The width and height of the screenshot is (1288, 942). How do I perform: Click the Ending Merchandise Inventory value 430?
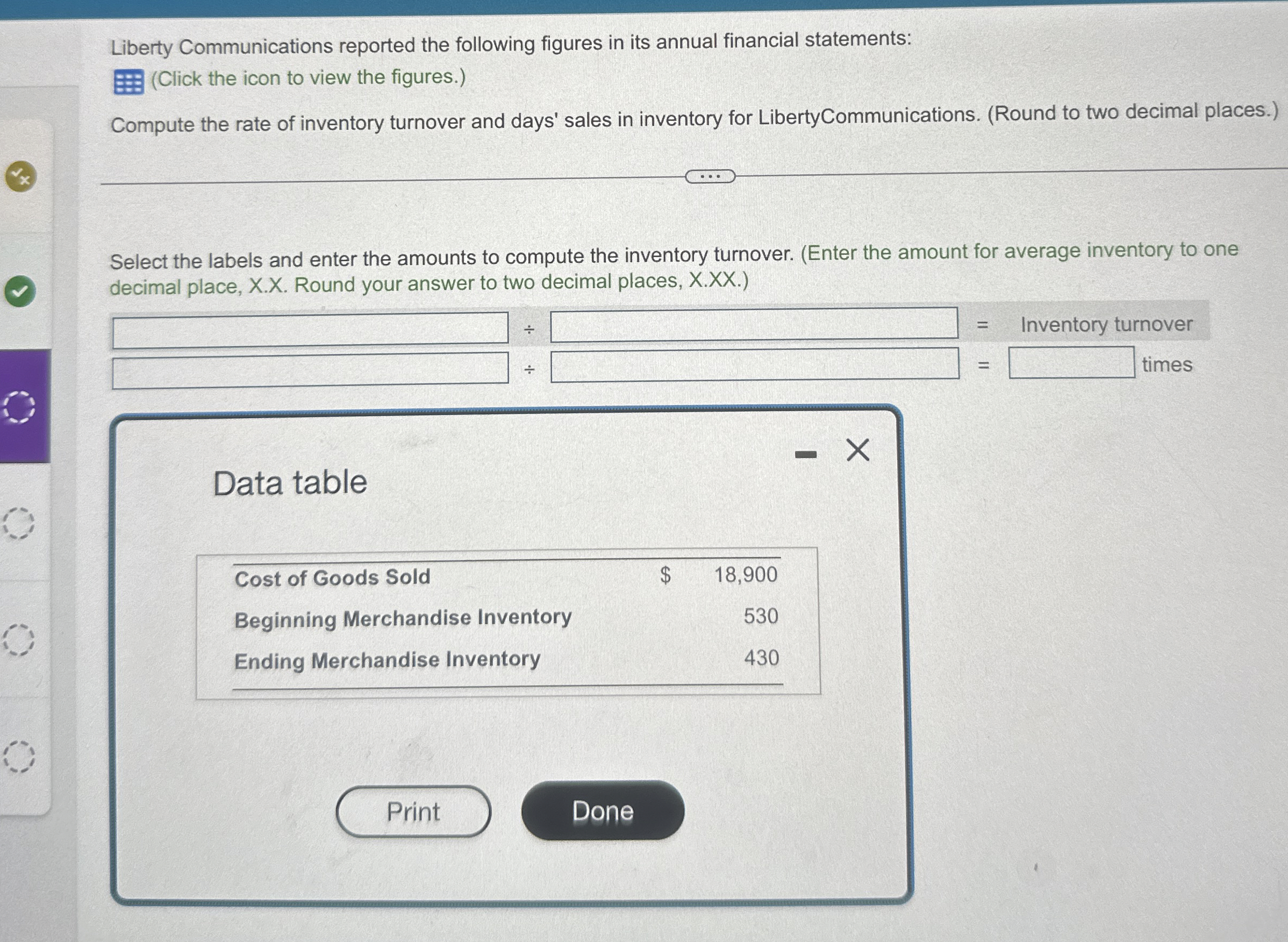click(x=761, y=658)
